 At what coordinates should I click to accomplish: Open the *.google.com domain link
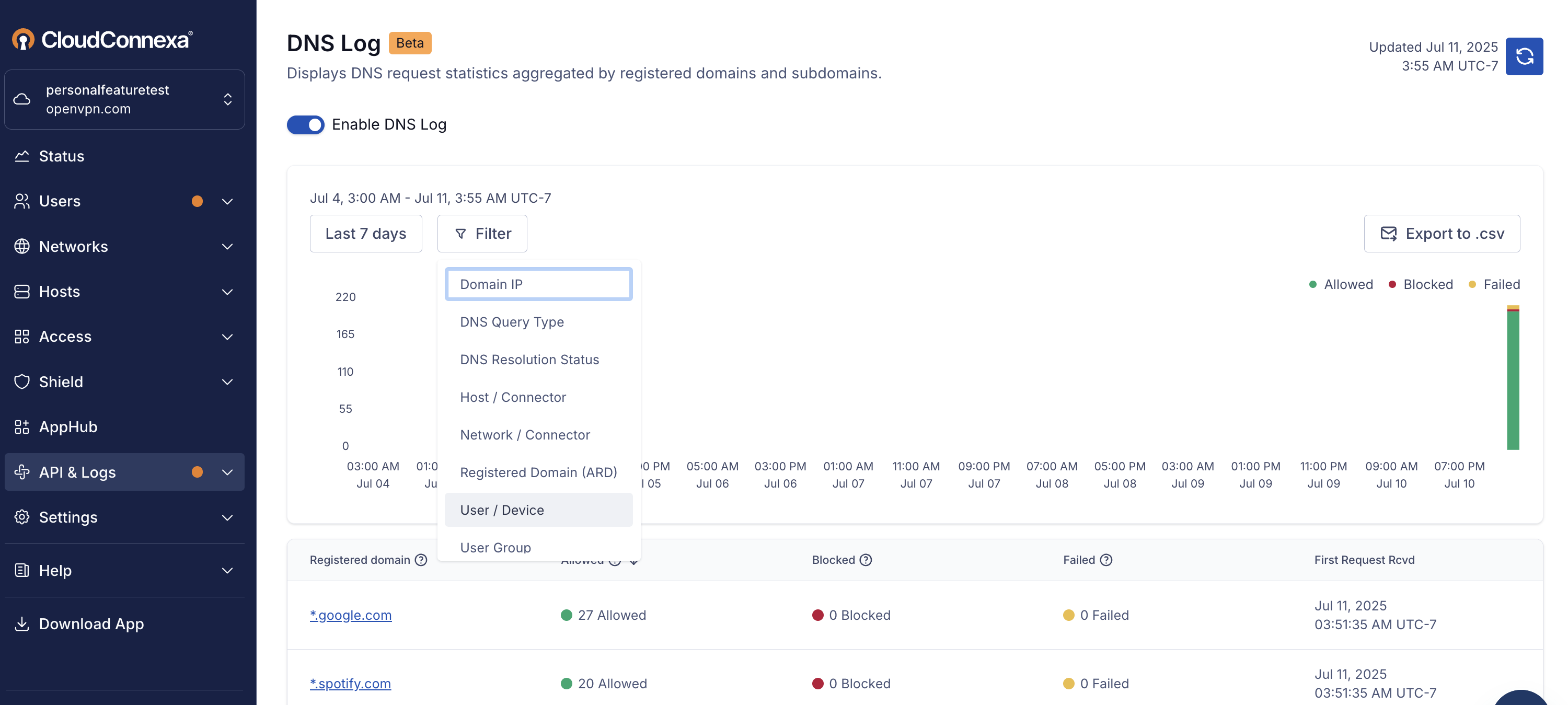351,615
